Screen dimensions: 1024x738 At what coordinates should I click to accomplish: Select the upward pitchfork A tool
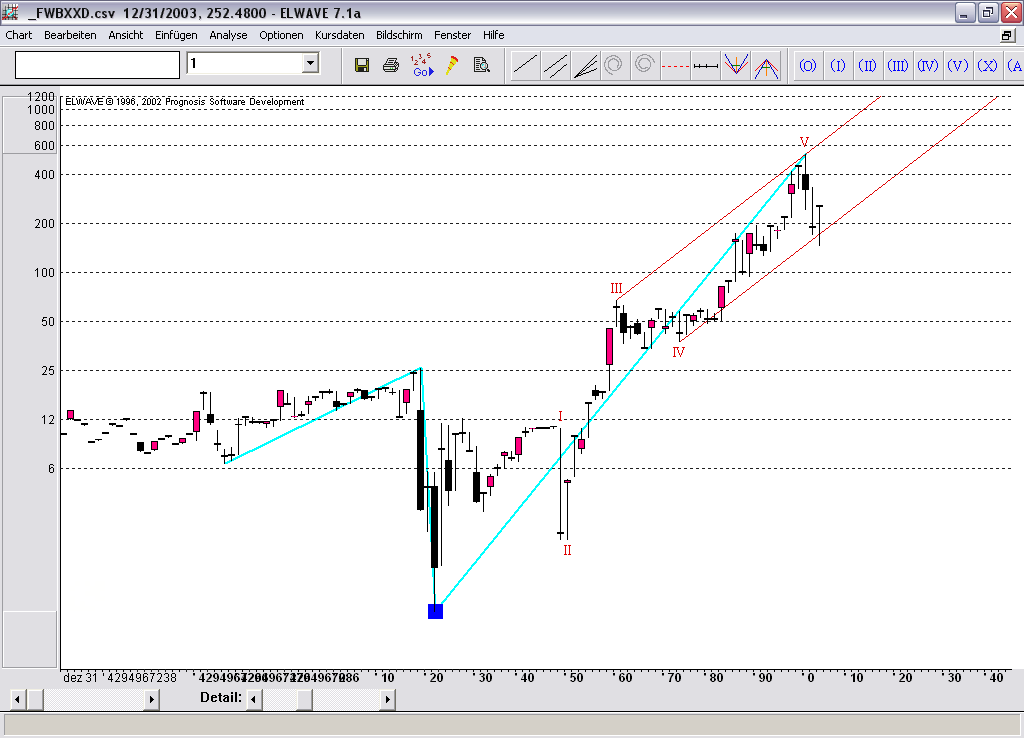(x=766, y=65)
